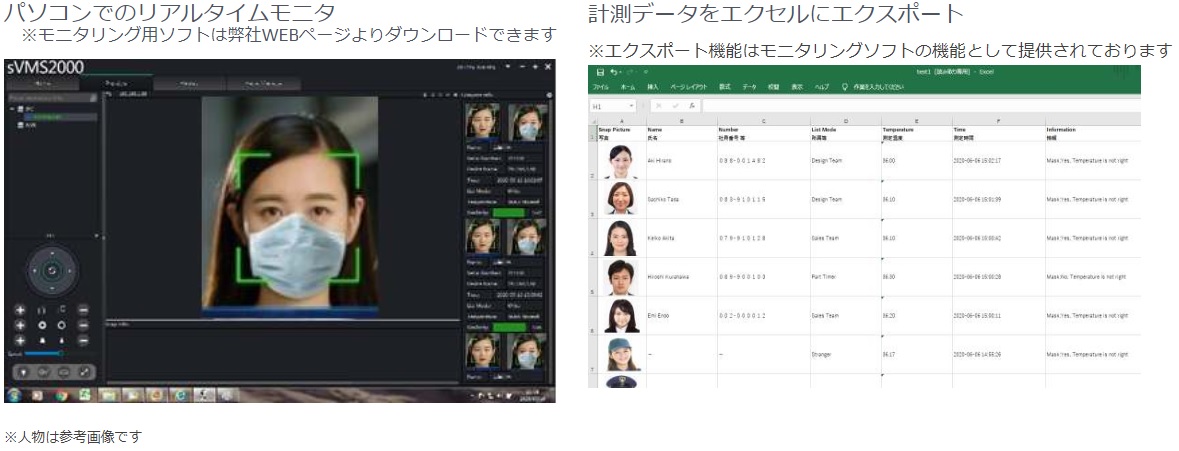
Task: Click search icon in sVMS2000 device search box
Action: point(94,98)
